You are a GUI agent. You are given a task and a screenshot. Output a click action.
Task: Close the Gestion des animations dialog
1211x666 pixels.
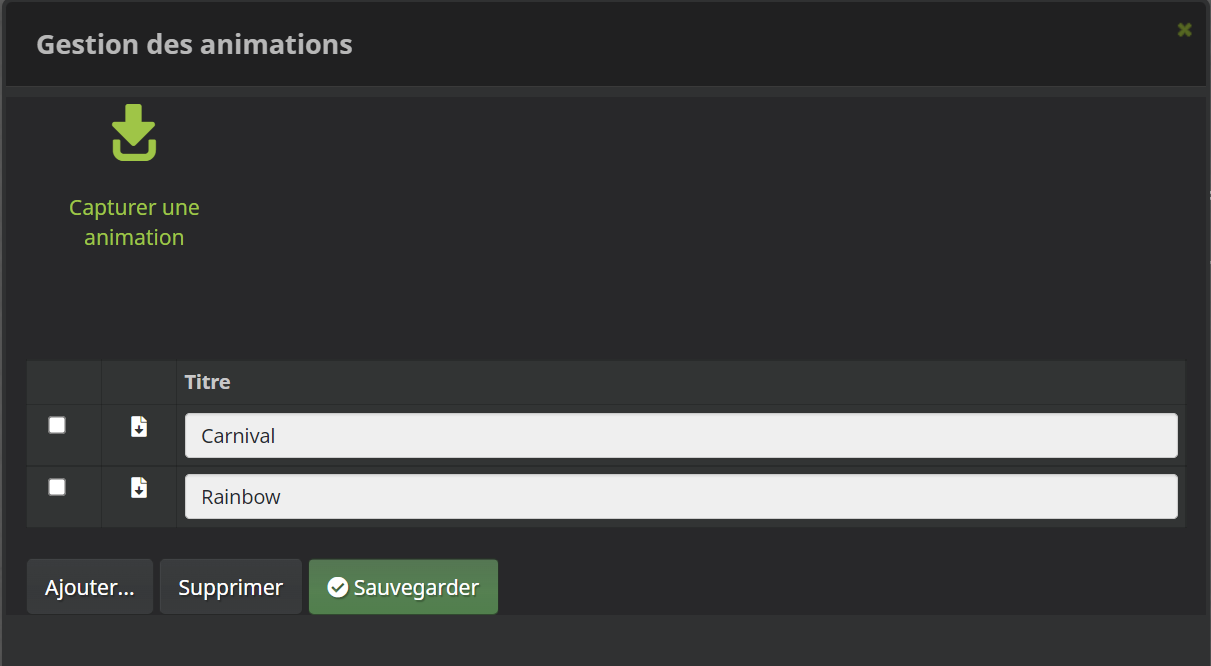[x=1184, y=30]
